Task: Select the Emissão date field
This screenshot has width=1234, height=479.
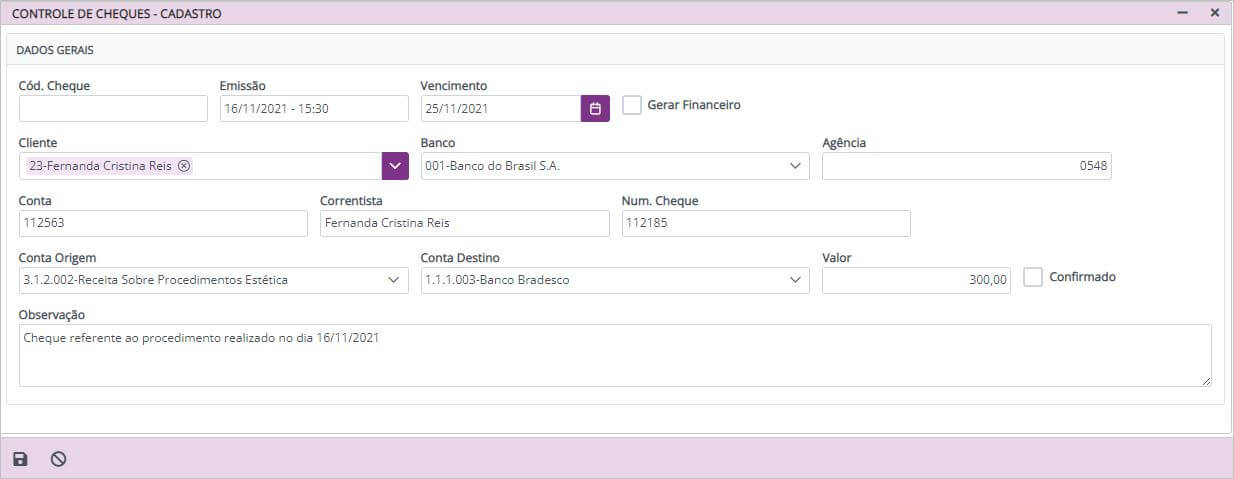Action: [x=313, y=108]
